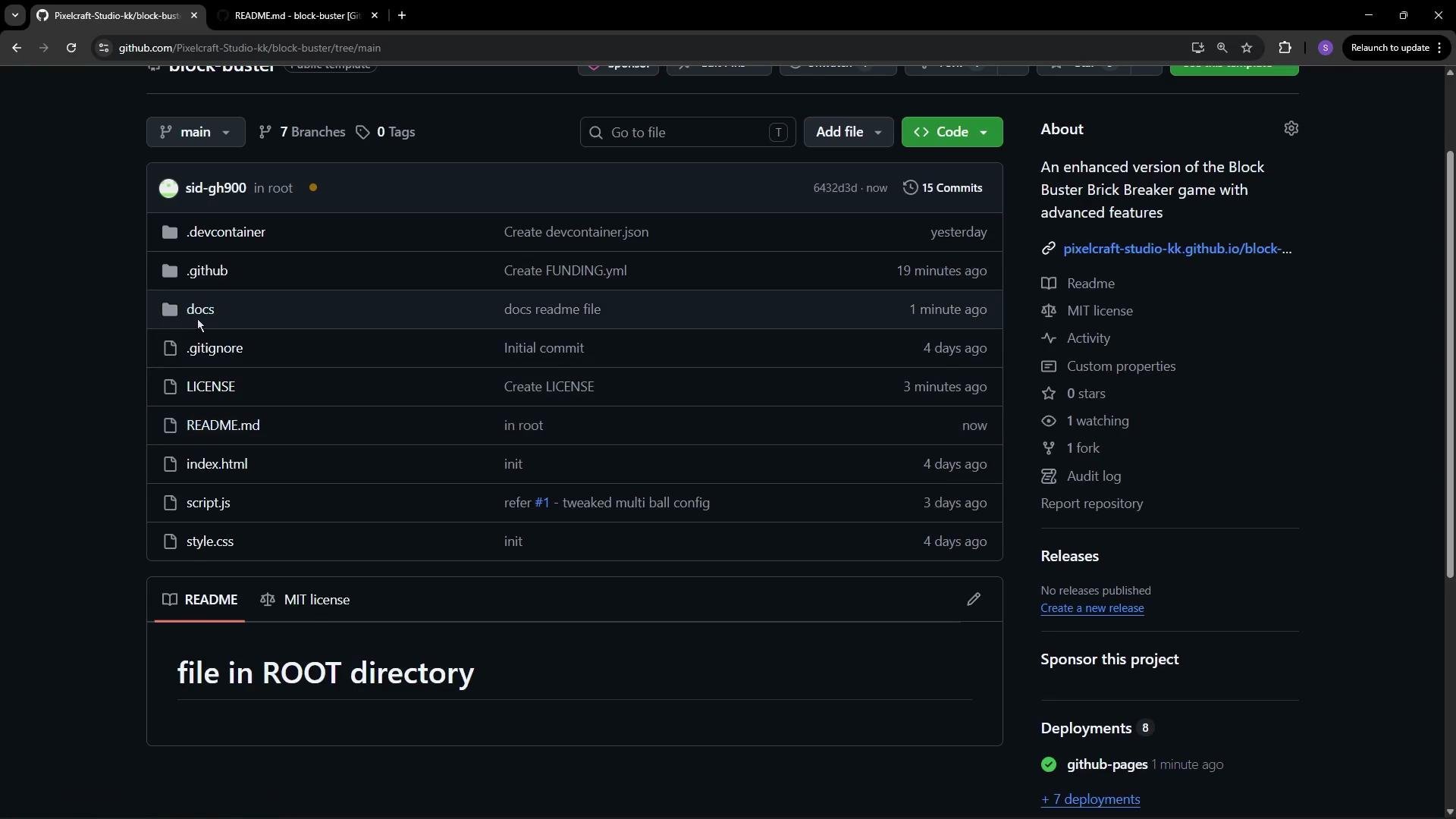Click the edit README pencil icon
1456x819 pixels.
click(x=974, y=599)
